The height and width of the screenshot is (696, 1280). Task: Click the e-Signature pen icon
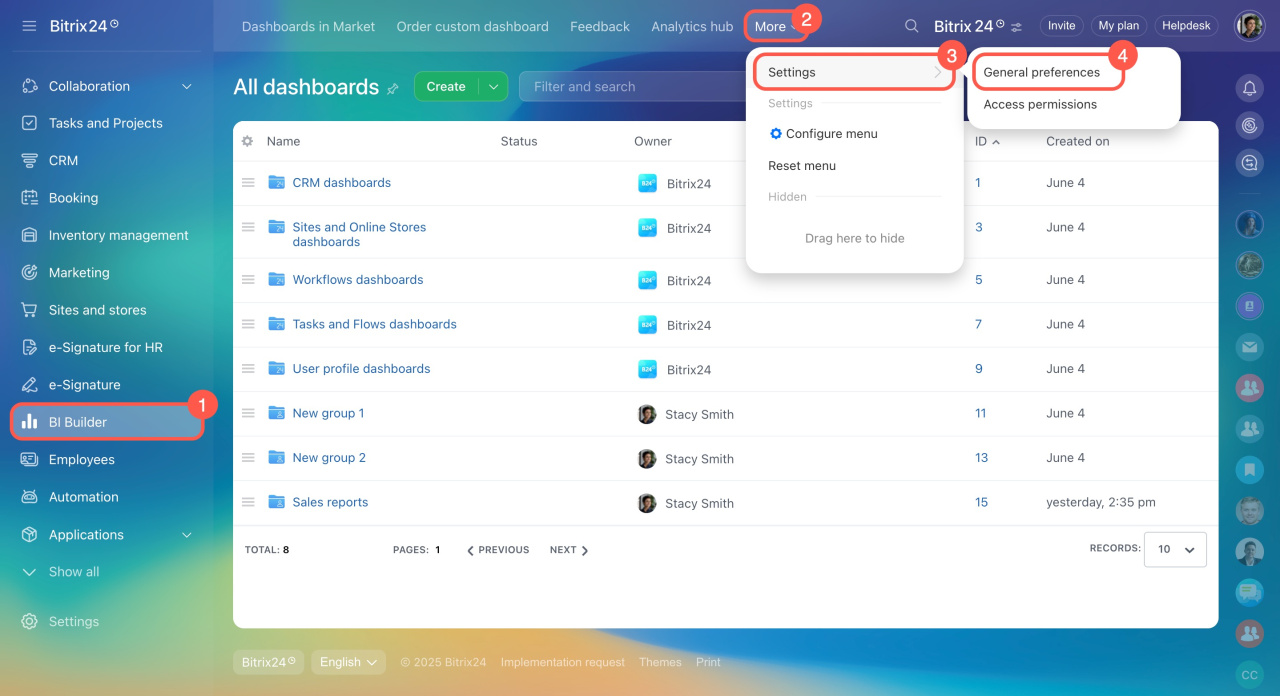coord(30,385)
